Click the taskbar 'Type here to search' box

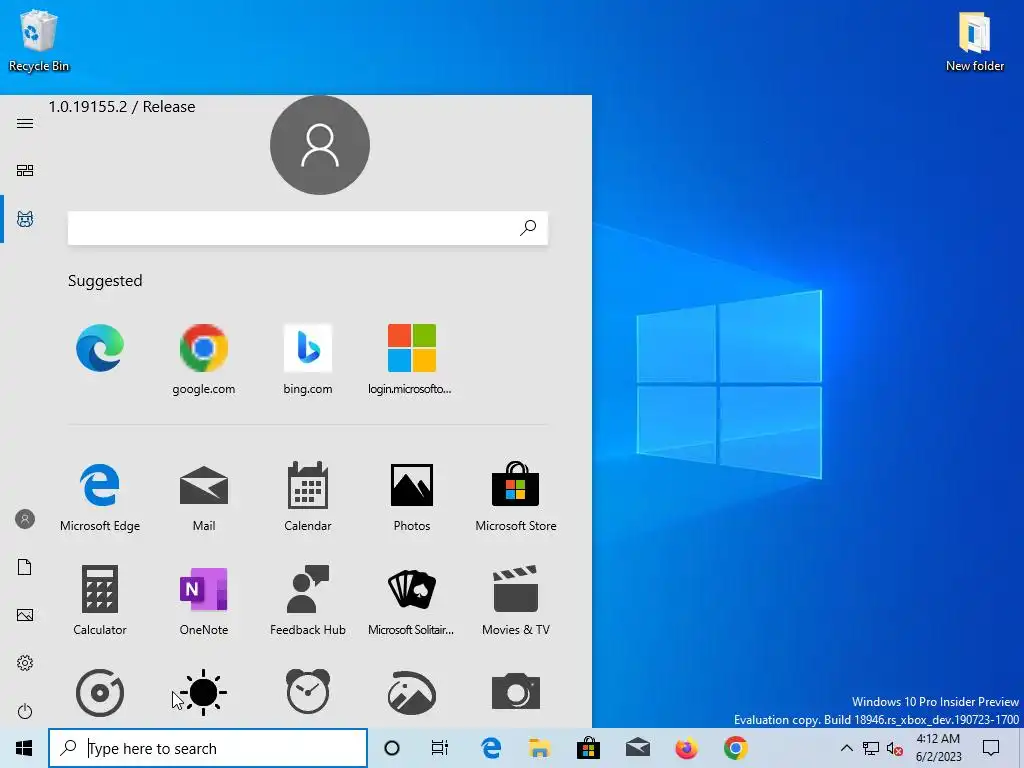pyautogui.click(x=208, y=748)
